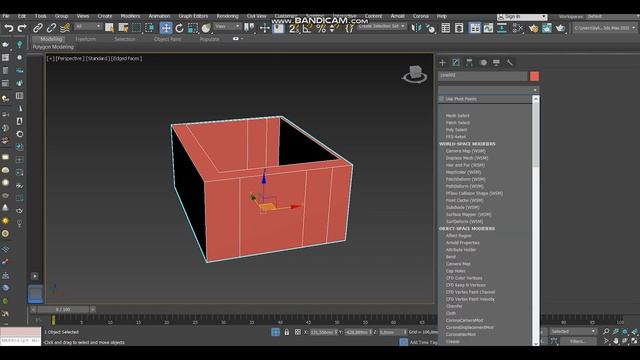The width and height of the screenshot is (640, 360).
Task: Open project folder path dropdown
Action: [x=604, y=28]
